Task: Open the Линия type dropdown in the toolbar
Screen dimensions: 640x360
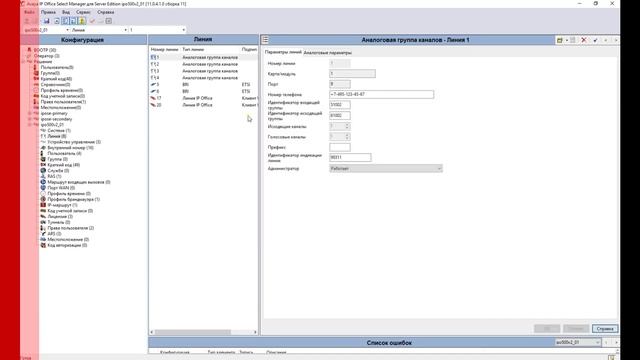Action: [125, 30]
